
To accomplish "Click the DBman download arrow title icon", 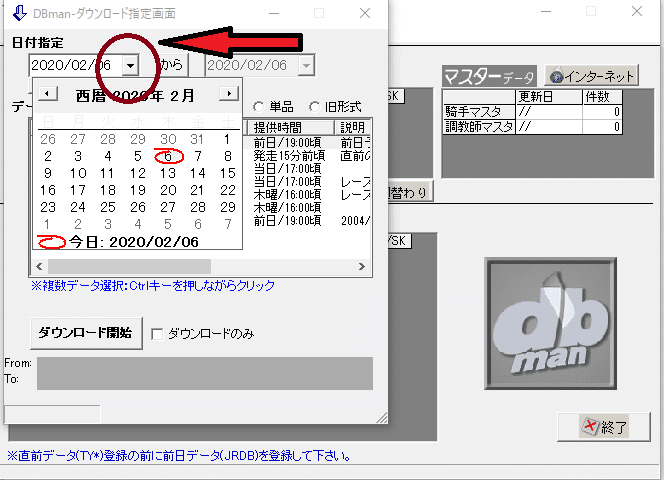I will pos(19,13).
